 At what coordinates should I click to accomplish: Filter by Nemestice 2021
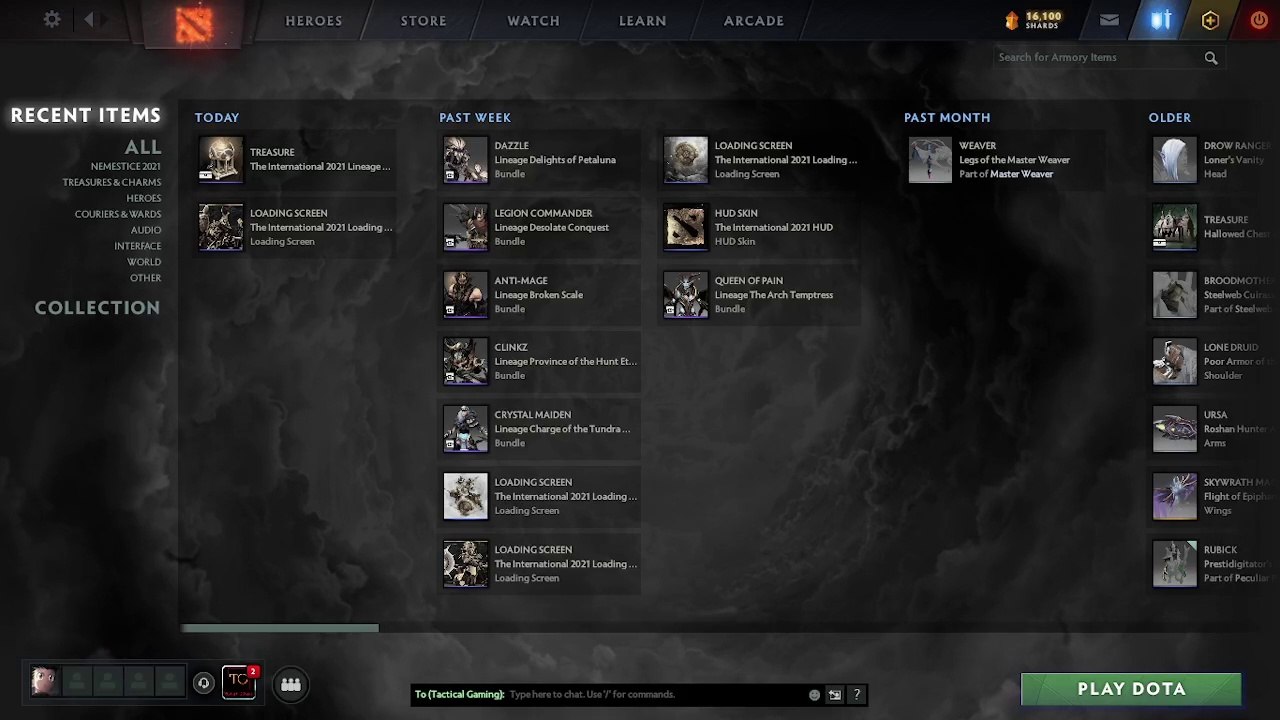[x=126, y=167]
